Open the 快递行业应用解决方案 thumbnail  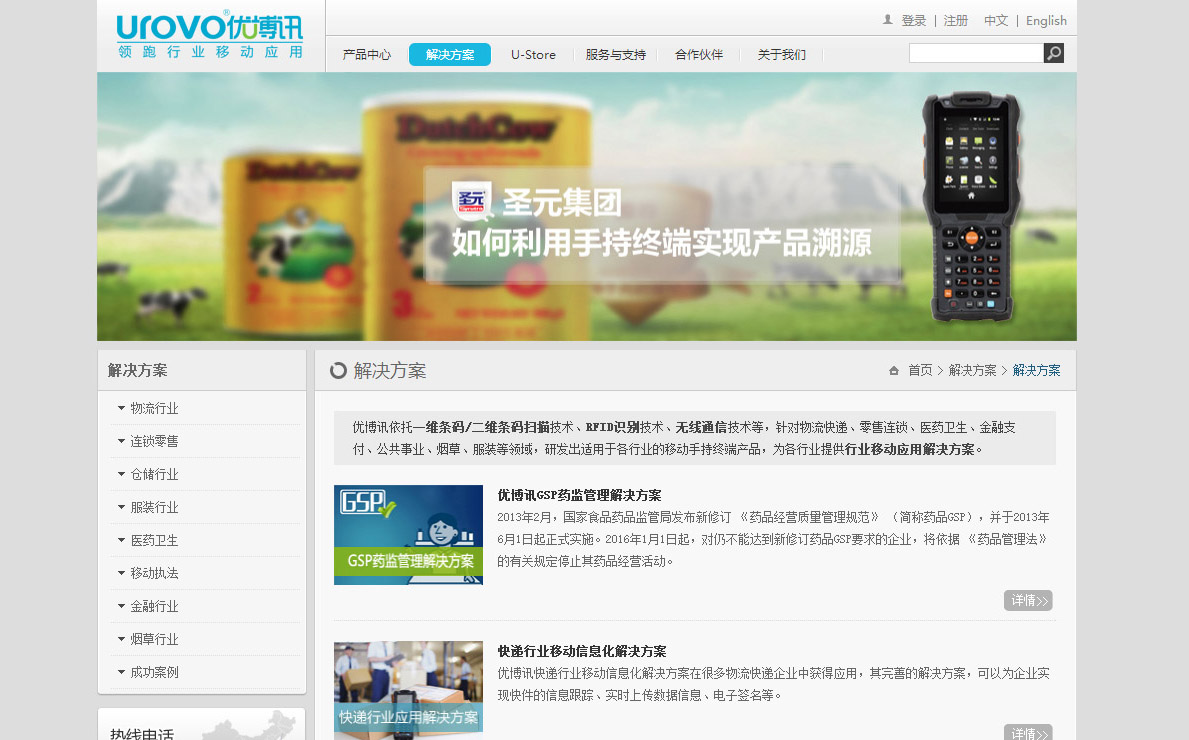[x=408, y=690]
